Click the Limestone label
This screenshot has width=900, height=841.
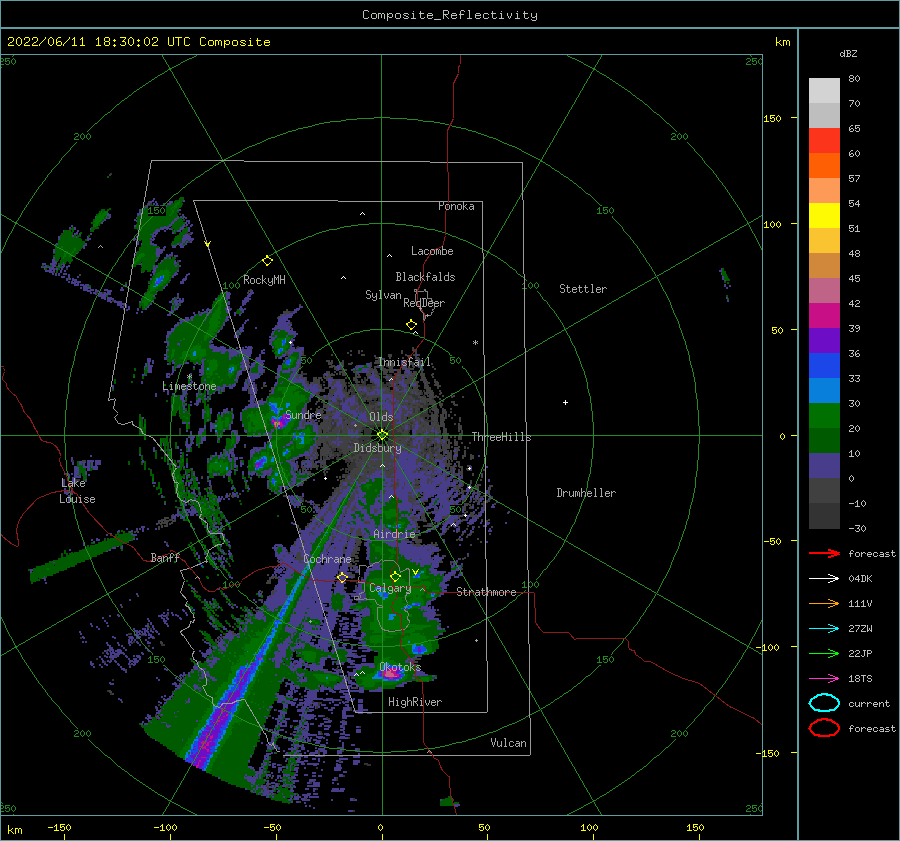pyautogui.click(x=189, y=386)
